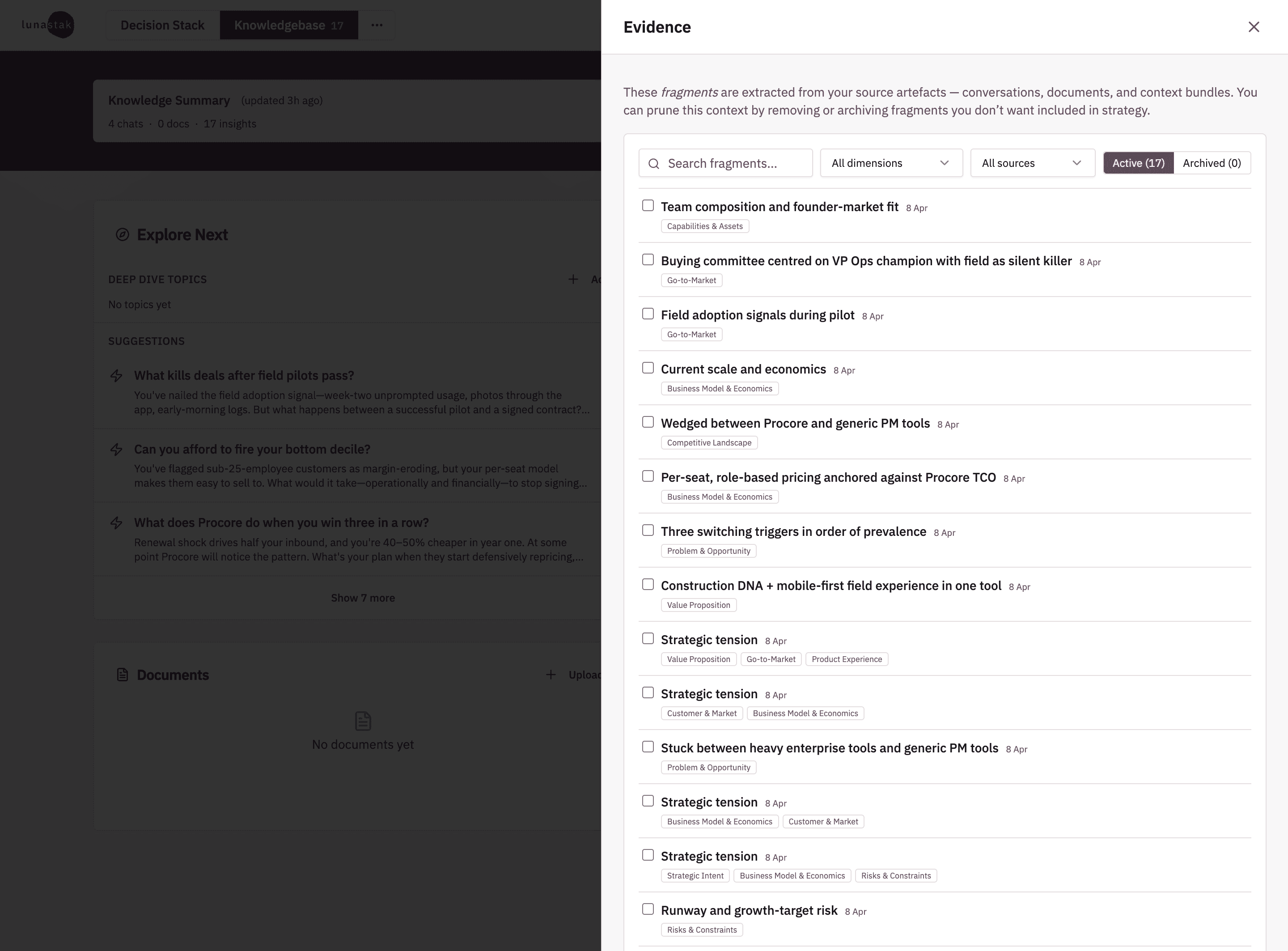Screen dimensions: 1288x951
Task: Open the Wedged between Procore fragment
Action: pyautogui.click(x=795, y=423)
